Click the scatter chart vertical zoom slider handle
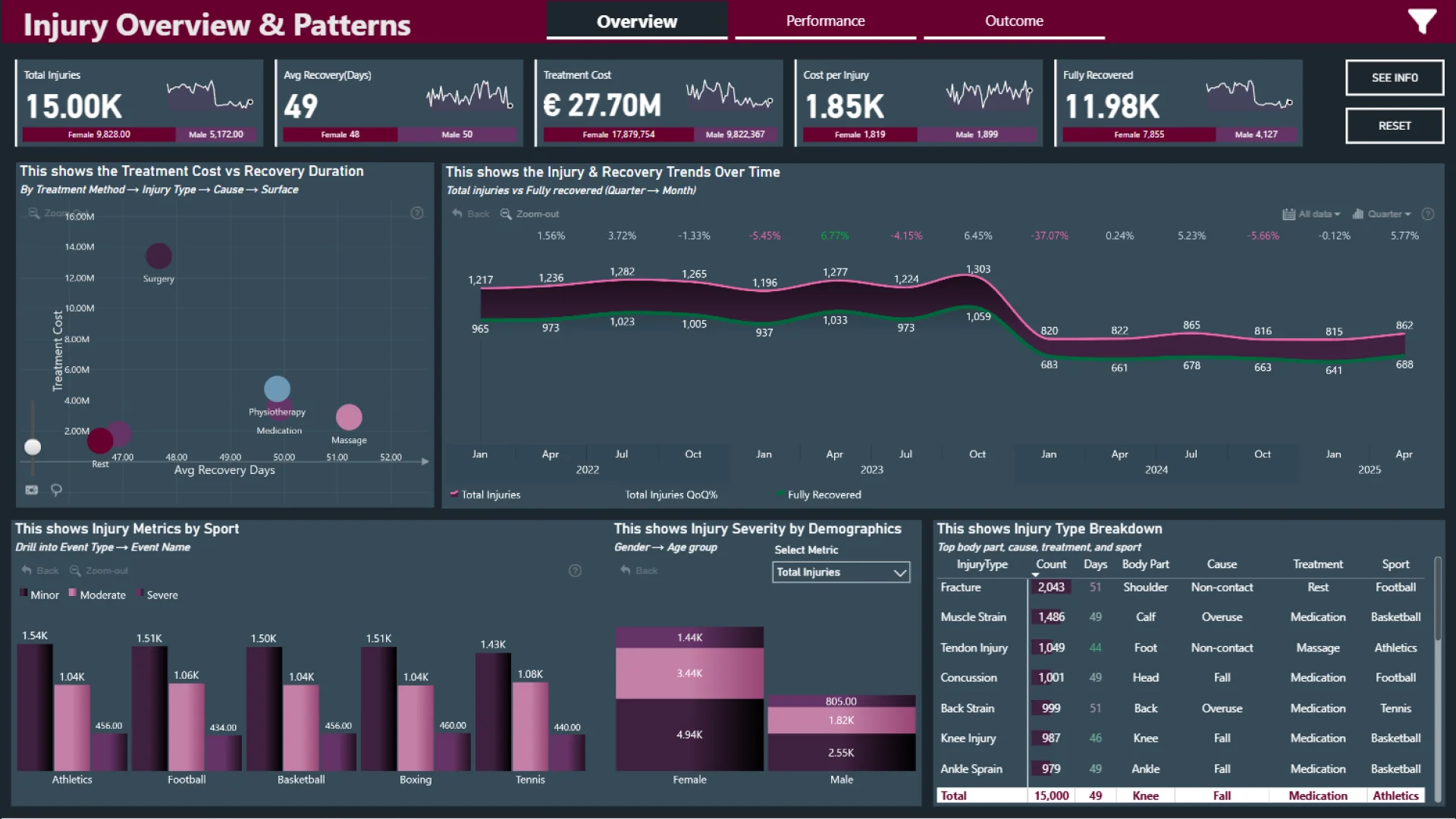This screenshot has width=1456, height=819. (33, 447)
